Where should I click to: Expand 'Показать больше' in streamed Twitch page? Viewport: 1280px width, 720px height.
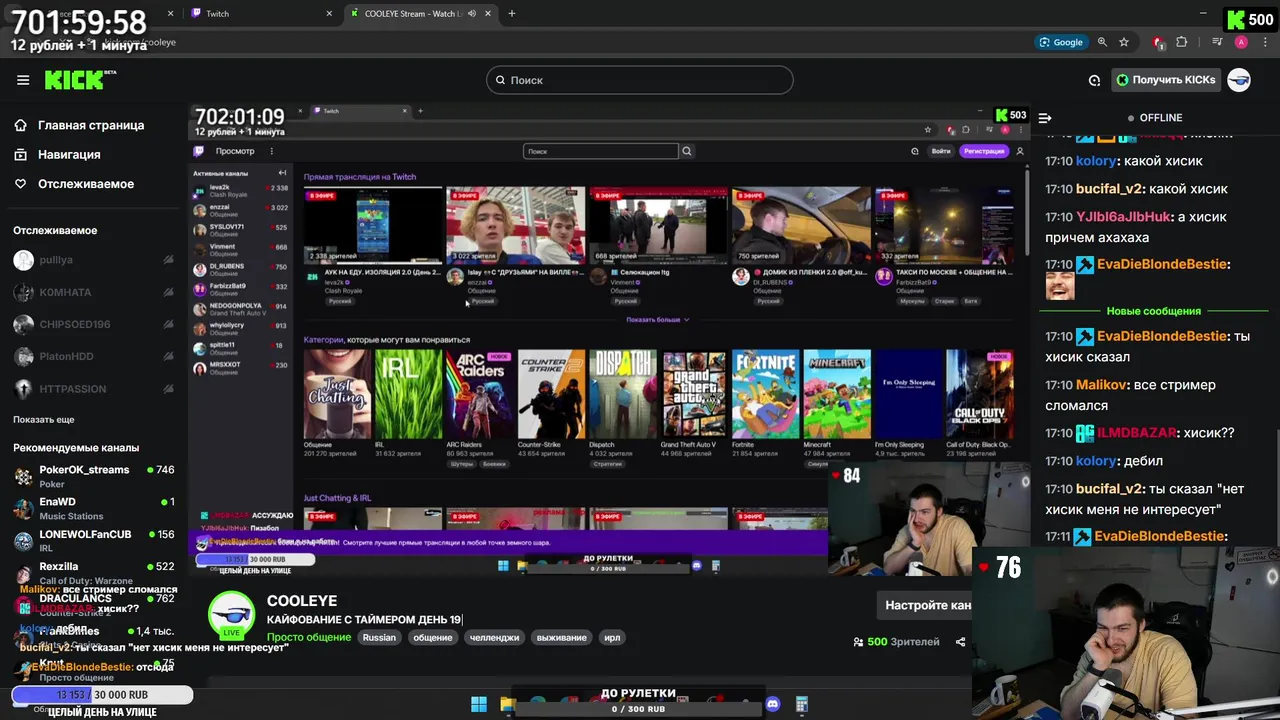pyautogui.click(x=657, y=320)
